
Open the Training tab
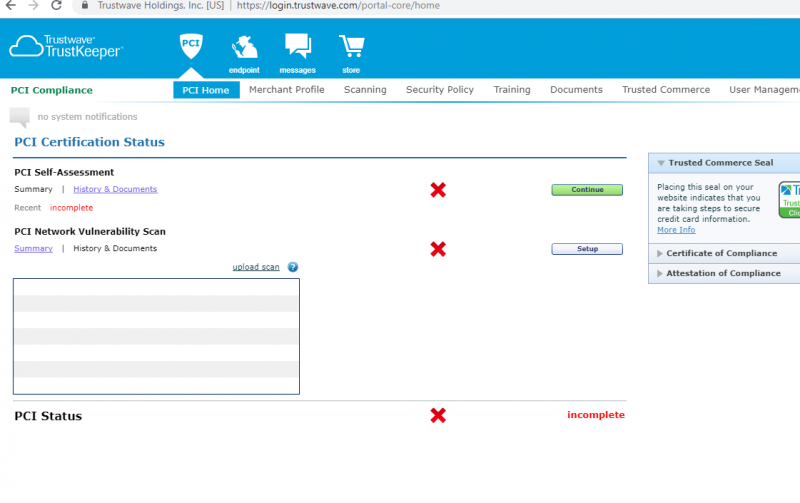512,90
